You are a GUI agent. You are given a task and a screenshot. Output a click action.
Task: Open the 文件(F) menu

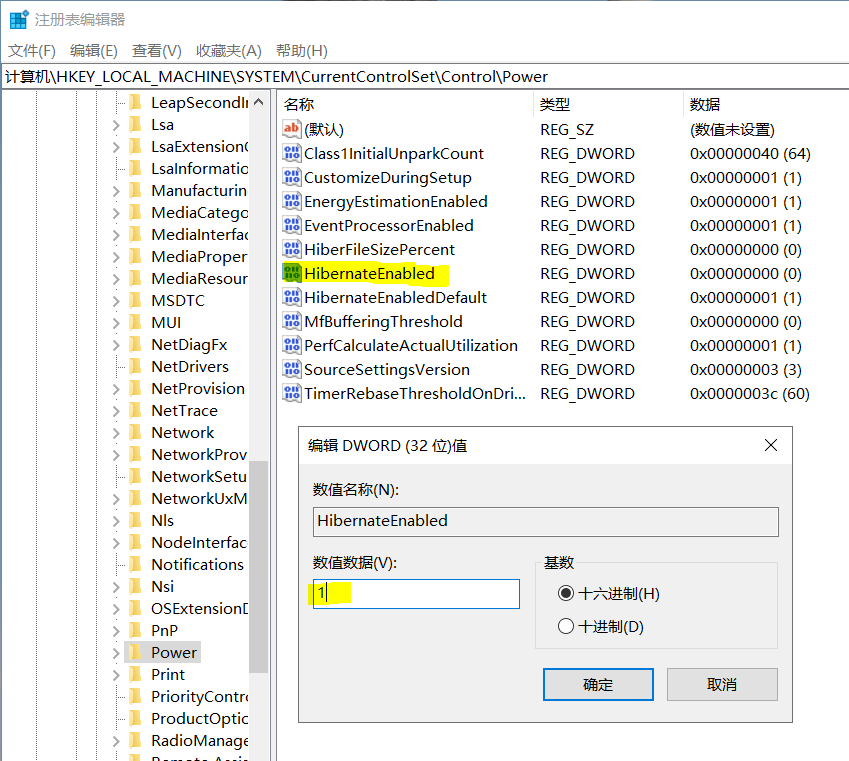click(32, 51)
